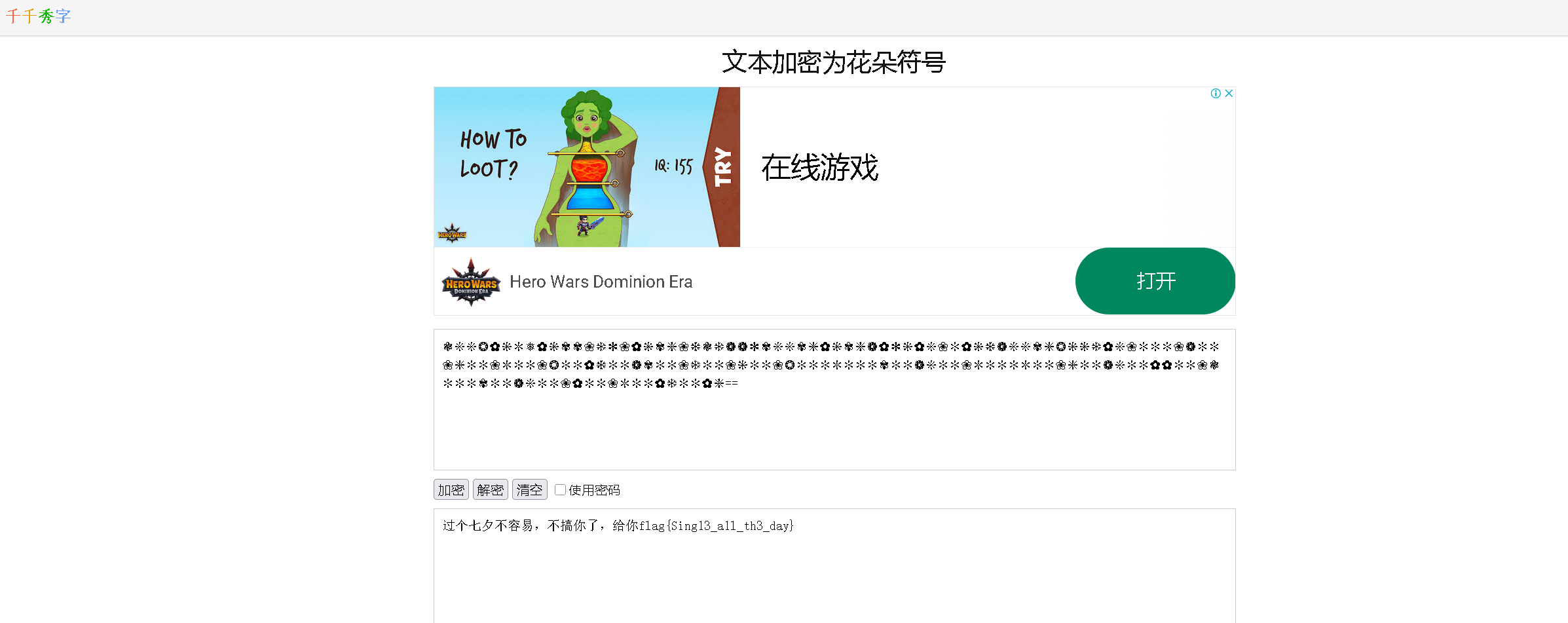Click the Hero Wars Dominion Era text
Screen dimensions: 1568x623
[x=601, y=282]
